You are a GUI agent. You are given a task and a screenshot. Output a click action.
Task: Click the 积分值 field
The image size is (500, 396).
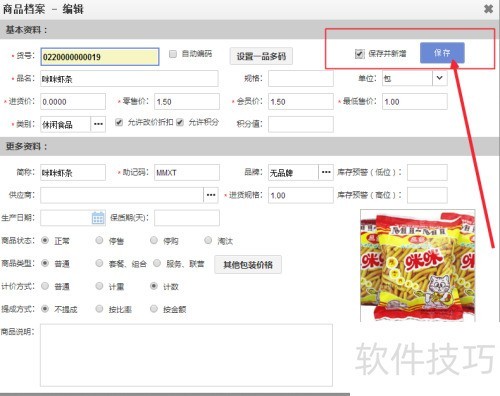[x=301, y=124]
